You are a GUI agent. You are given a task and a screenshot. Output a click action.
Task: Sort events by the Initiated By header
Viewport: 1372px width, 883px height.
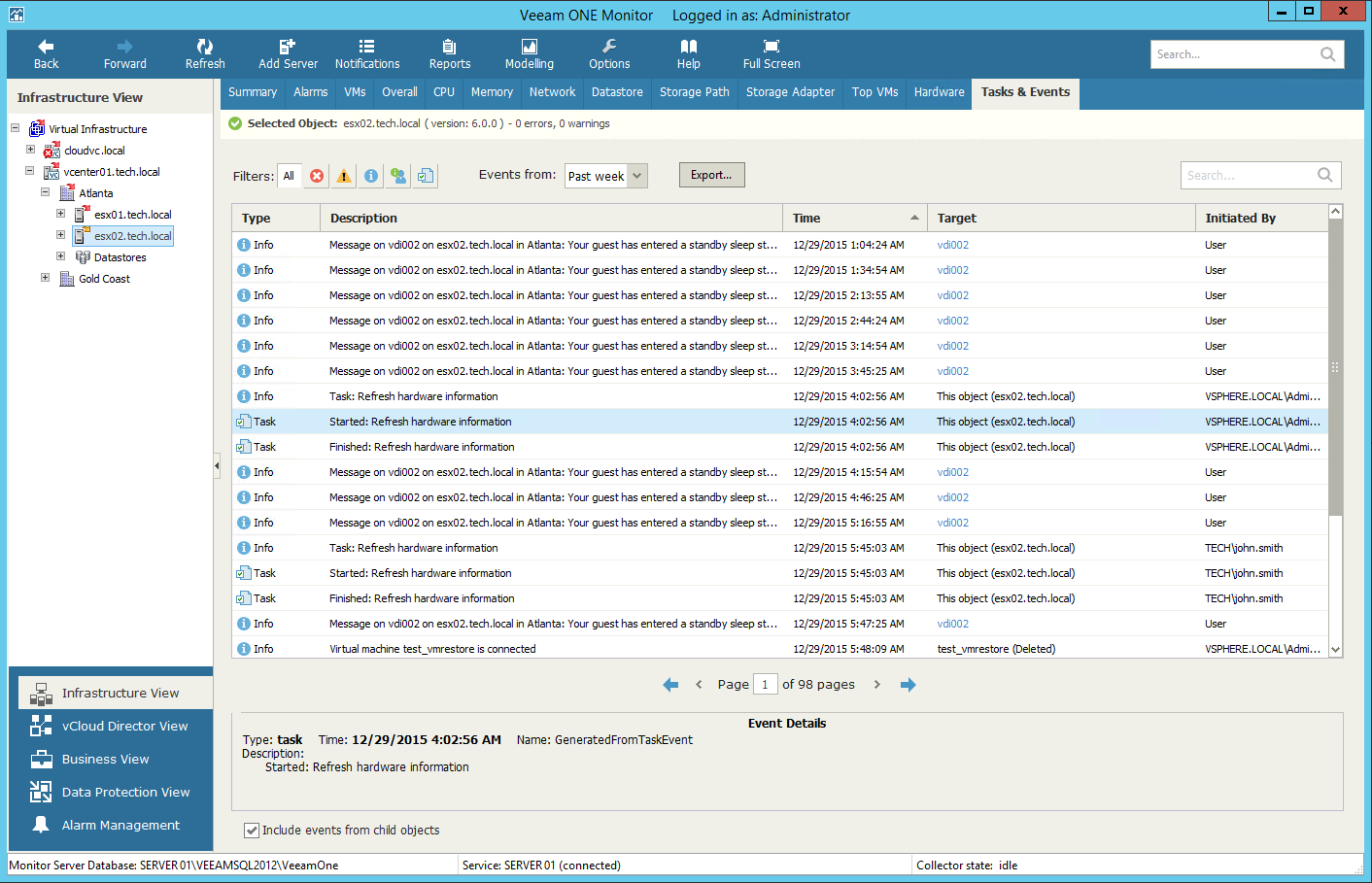click(1261, 219)
